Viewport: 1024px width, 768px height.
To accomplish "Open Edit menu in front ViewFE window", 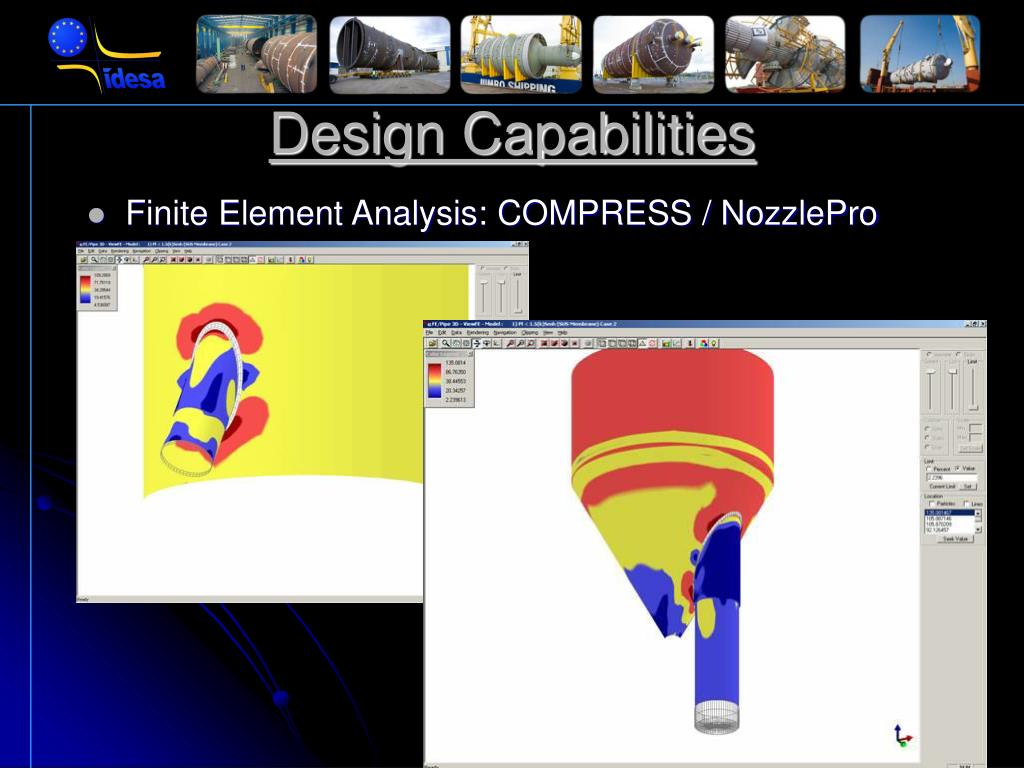I will pos(441,332).
